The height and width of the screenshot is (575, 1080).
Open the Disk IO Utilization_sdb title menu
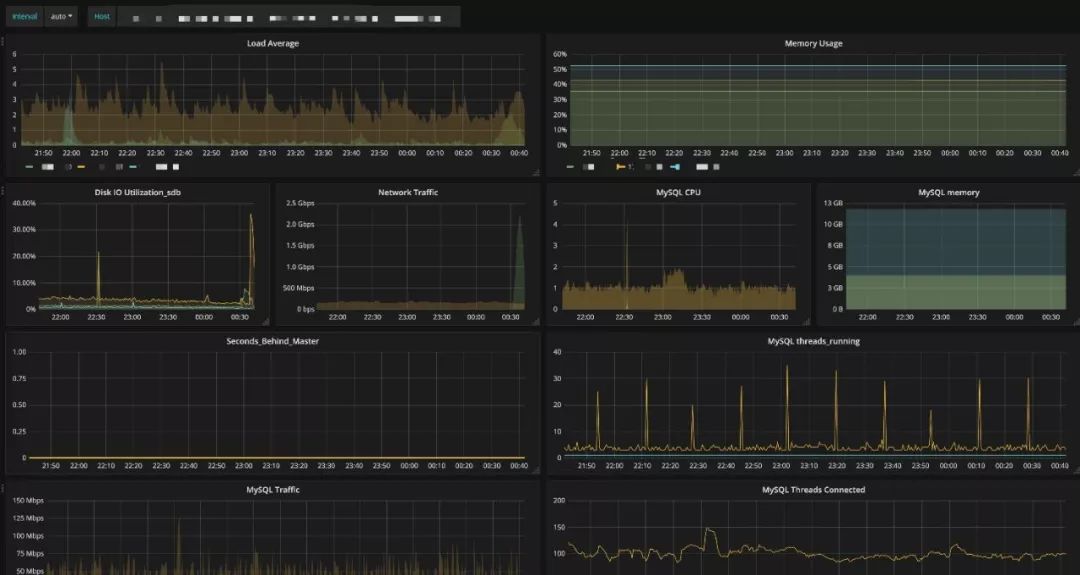pyautogui.click(x=137, y=192)
